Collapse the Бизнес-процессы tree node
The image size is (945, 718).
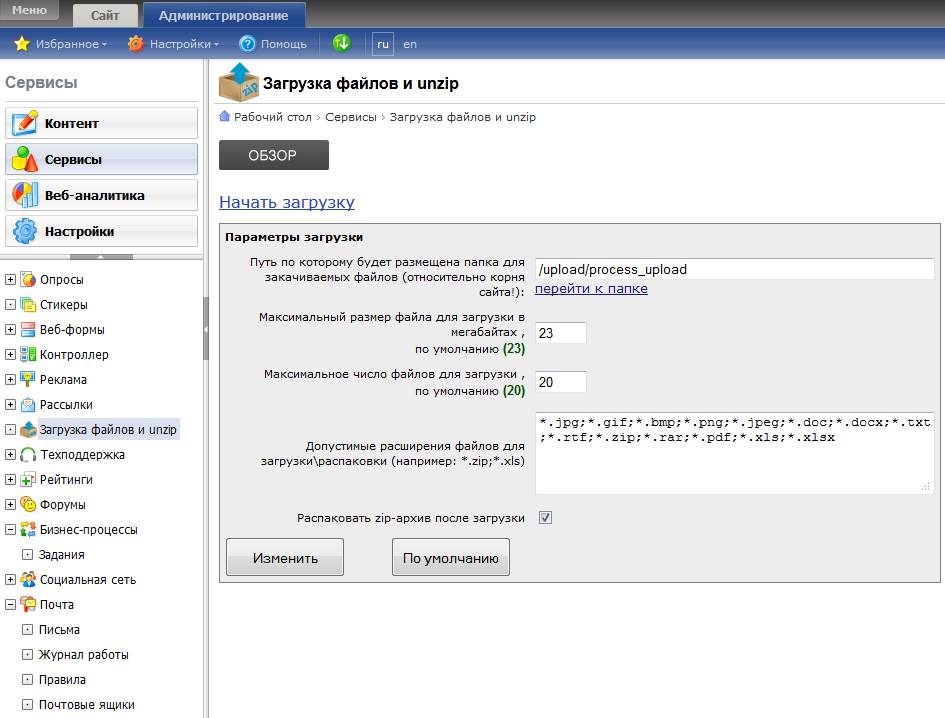tap(10, 530)
